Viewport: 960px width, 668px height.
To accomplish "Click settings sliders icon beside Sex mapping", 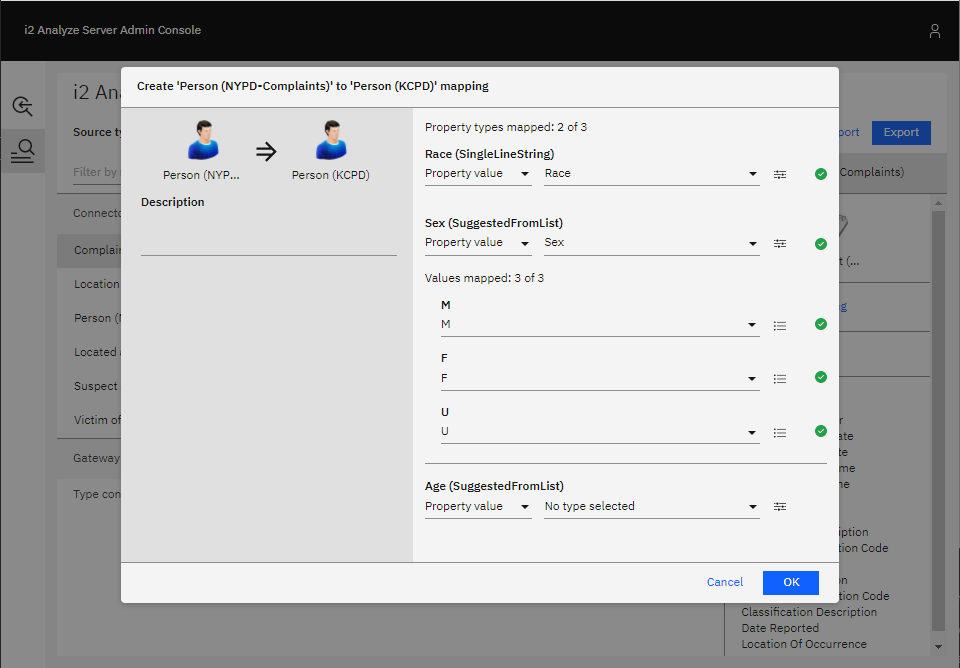I will [x=780, y=243].
